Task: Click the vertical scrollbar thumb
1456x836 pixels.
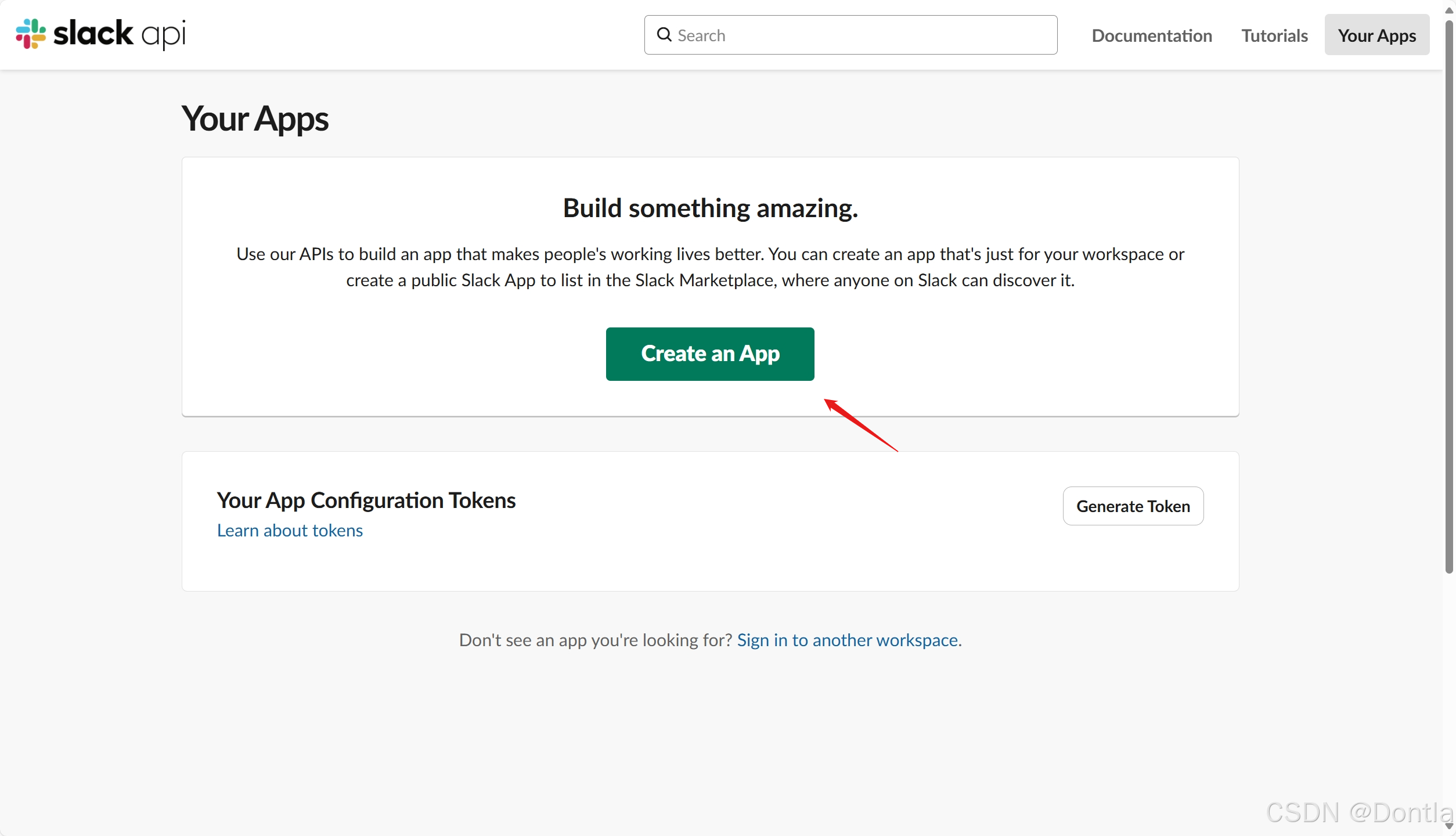Action: coord(1449,296)
